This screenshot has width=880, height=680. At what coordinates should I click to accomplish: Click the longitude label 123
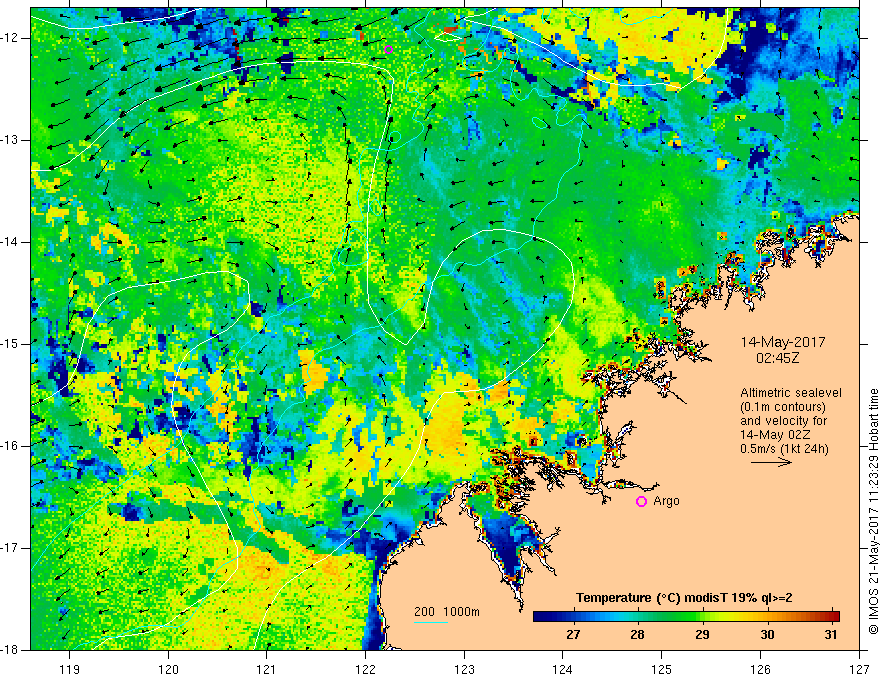click(x=464, y=669)
